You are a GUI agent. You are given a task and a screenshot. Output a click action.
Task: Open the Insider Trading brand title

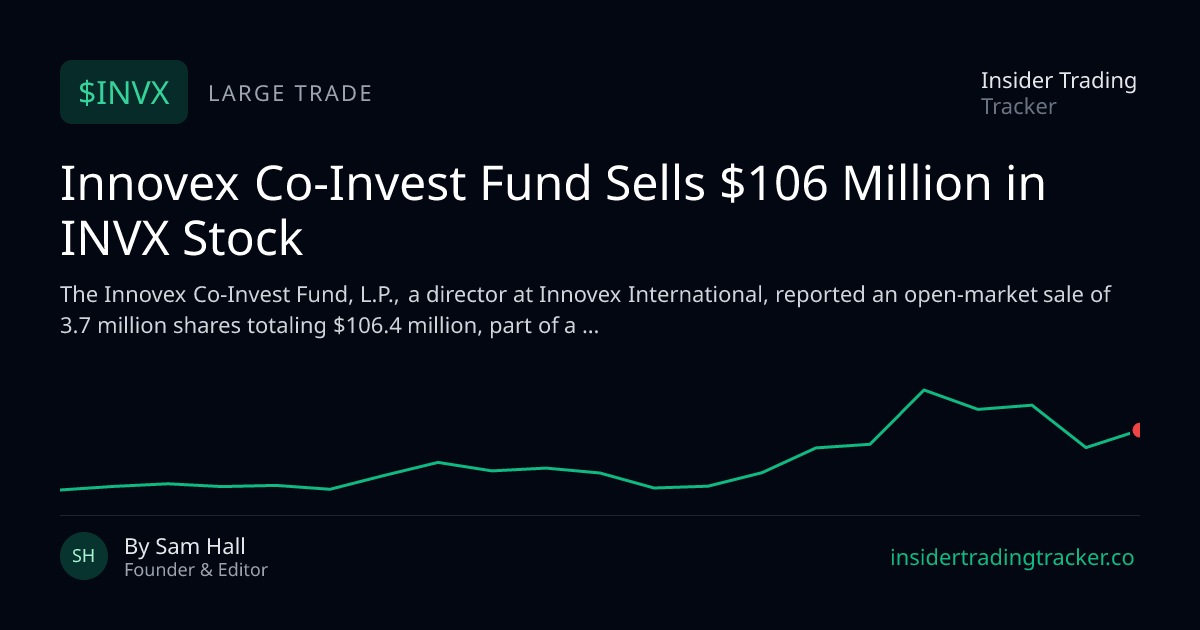[x=1059, y=81]
